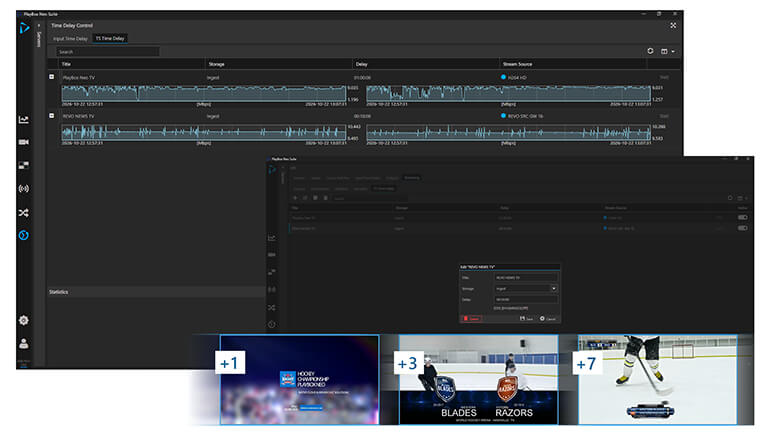Toggle the Active switch for the second row in the rear window
770x436 pixels.
742,228
